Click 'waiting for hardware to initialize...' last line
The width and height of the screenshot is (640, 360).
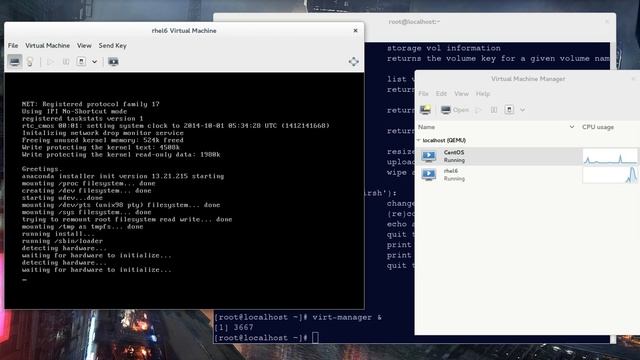click(x=97, y=270)
